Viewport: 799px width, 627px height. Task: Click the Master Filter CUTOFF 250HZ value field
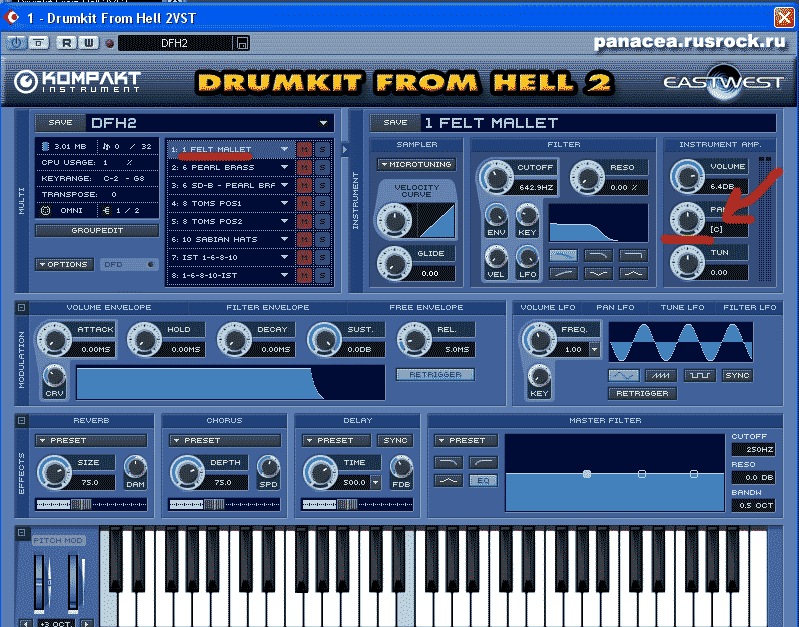[x=753, y=450]
